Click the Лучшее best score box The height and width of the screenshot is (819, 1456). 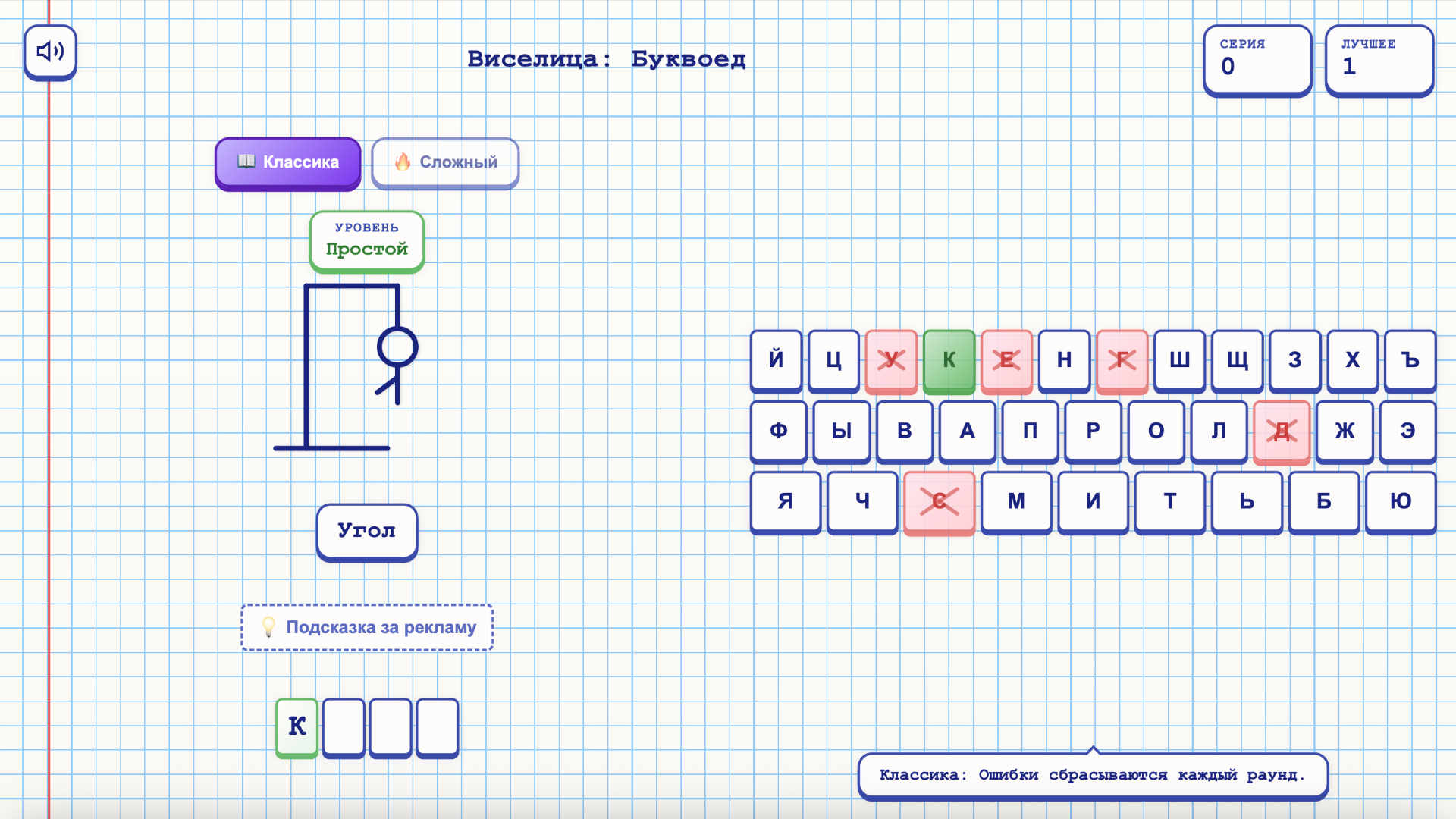[x=1379, y=60]
